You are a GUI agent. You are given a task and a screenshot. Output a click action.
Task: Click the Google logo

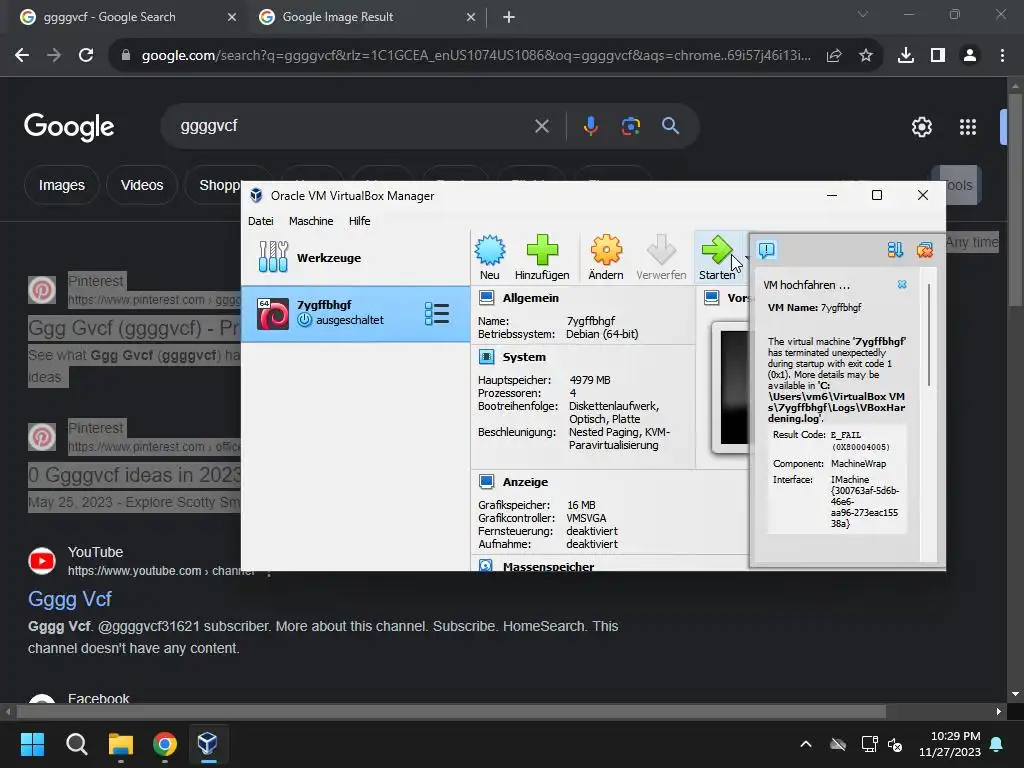69,127
